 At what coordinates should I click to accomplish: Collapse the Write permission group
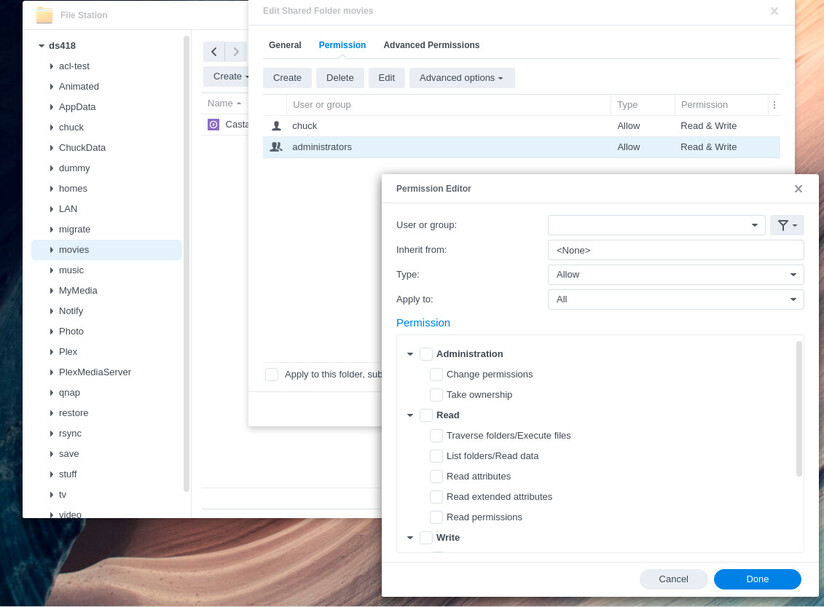410,538
